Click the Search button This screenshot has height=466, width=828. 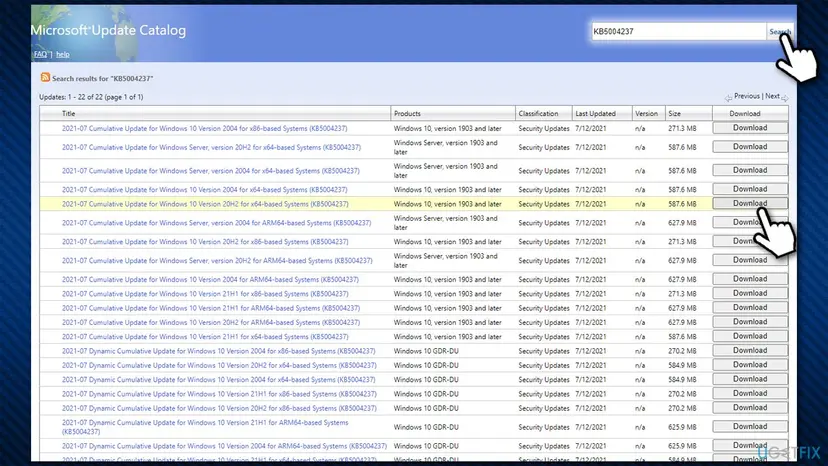point(779,32)
